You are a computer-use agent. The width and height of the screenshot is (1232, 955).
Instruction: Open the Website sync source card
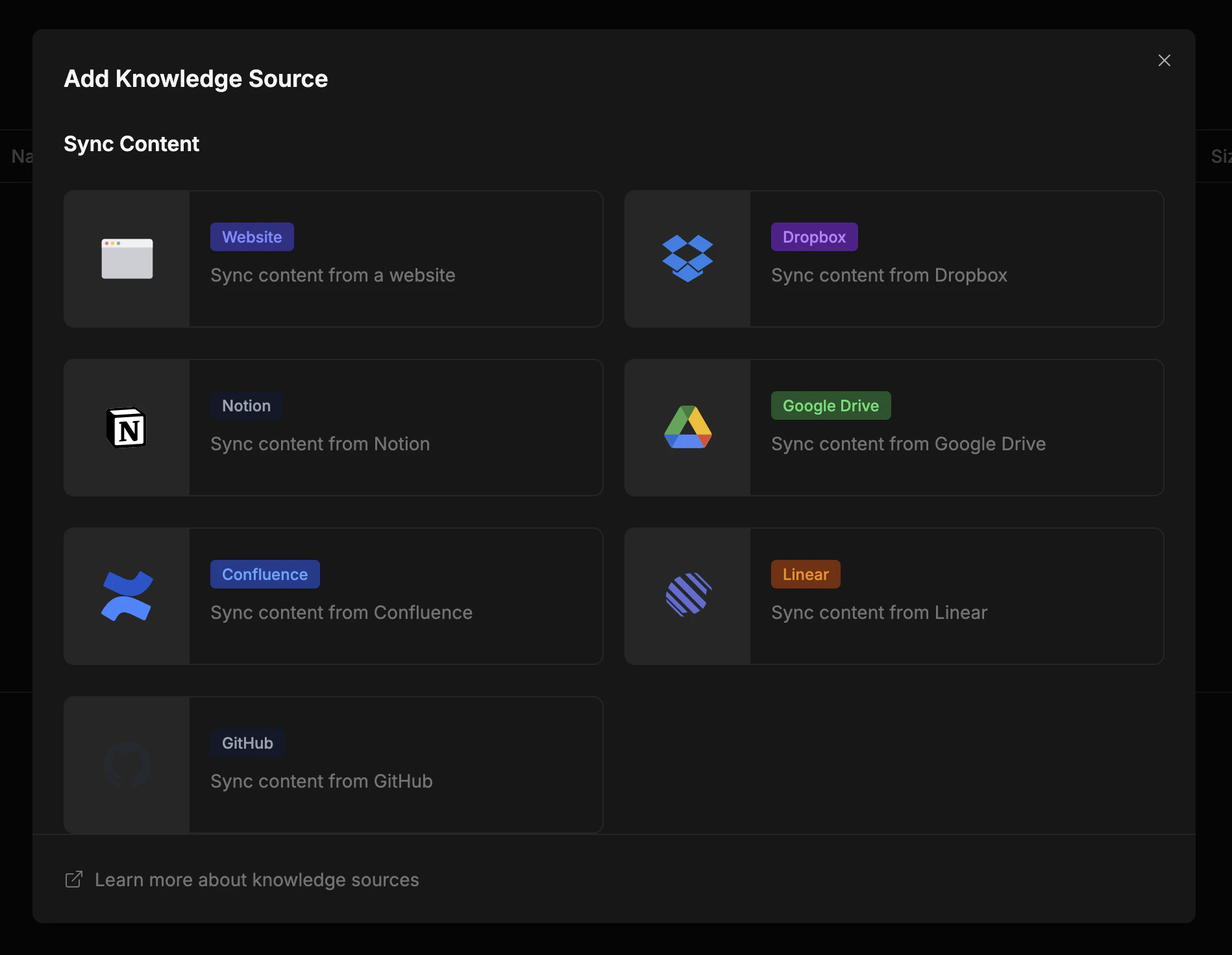click(396, 259)
